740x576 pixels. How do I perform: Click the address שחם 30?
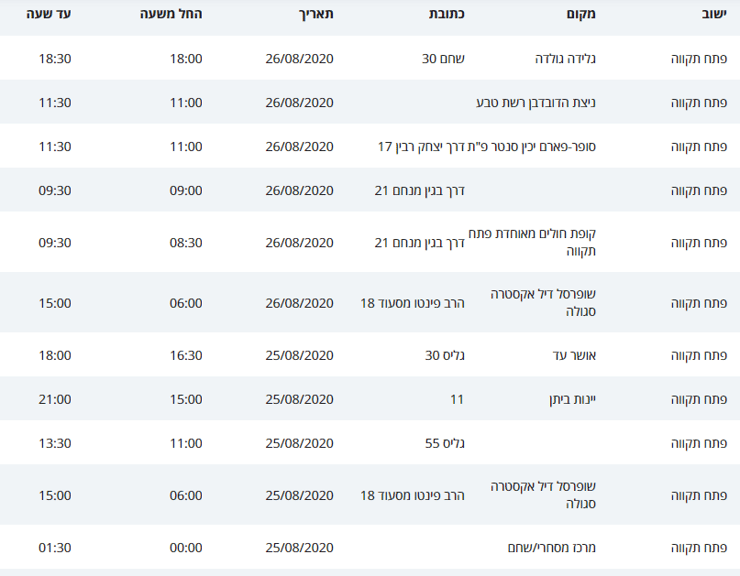point(439,59)
